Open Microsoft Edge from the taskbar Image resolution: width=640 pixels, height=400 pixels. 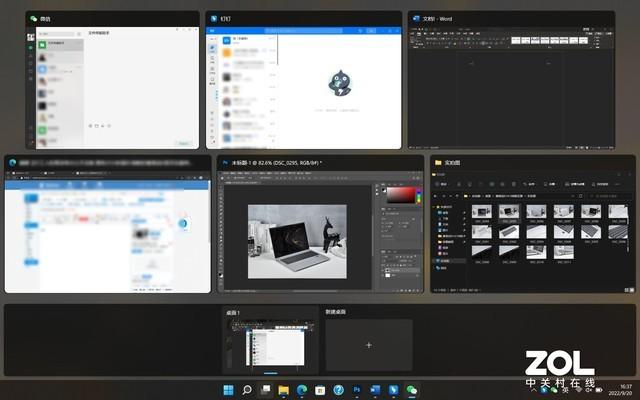point(302,390)
